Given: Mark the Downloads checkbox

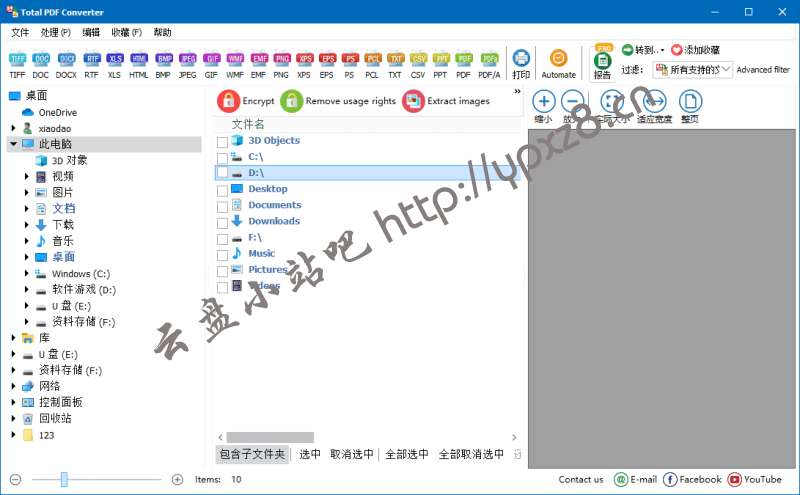Looking at the screenshot, I should coord(222,223).
